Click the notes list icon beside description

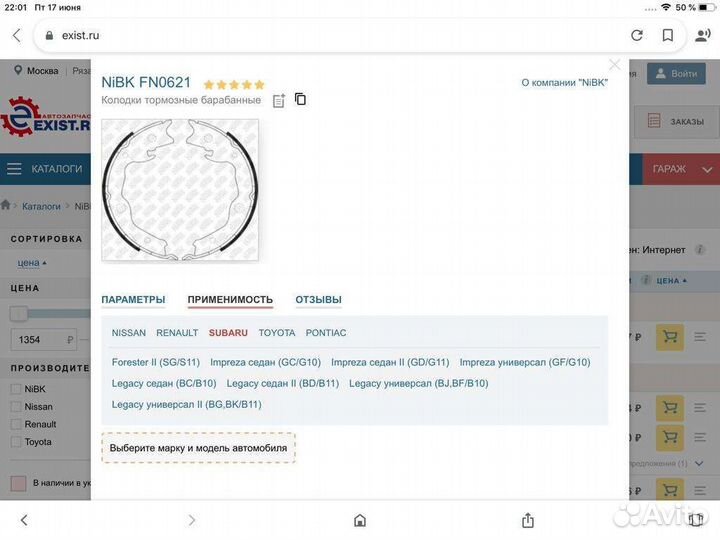point(279,100)
